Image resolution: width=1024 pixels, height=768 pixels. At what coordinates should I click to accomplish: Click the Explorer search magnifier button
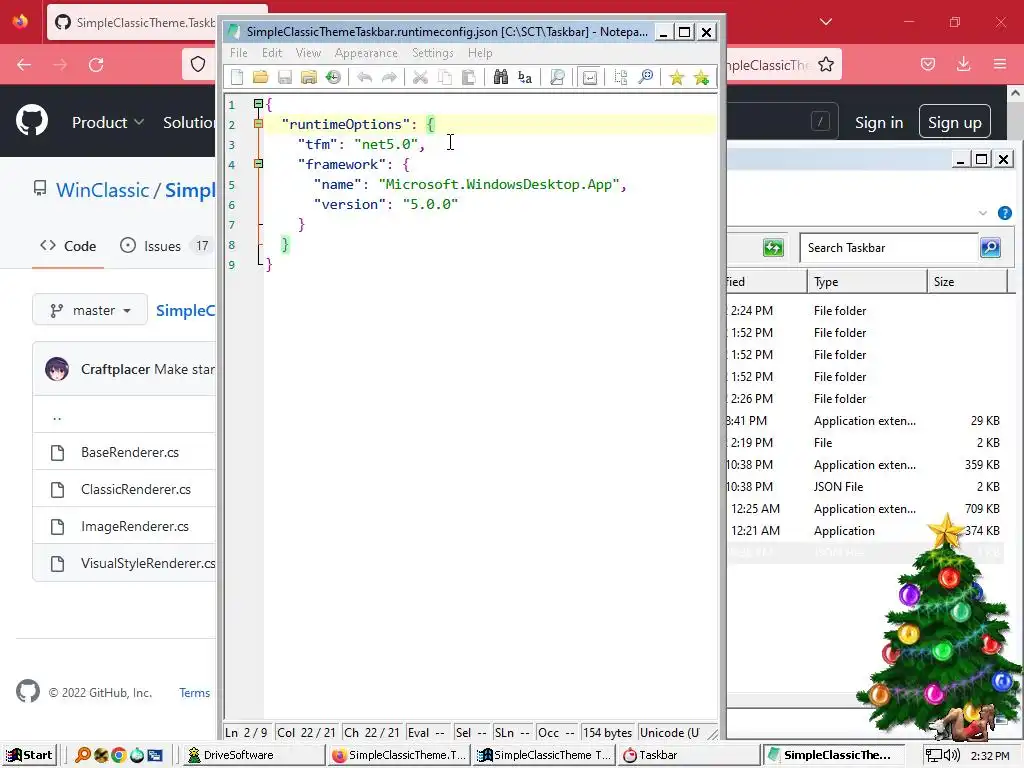click(x=991, y=248)
